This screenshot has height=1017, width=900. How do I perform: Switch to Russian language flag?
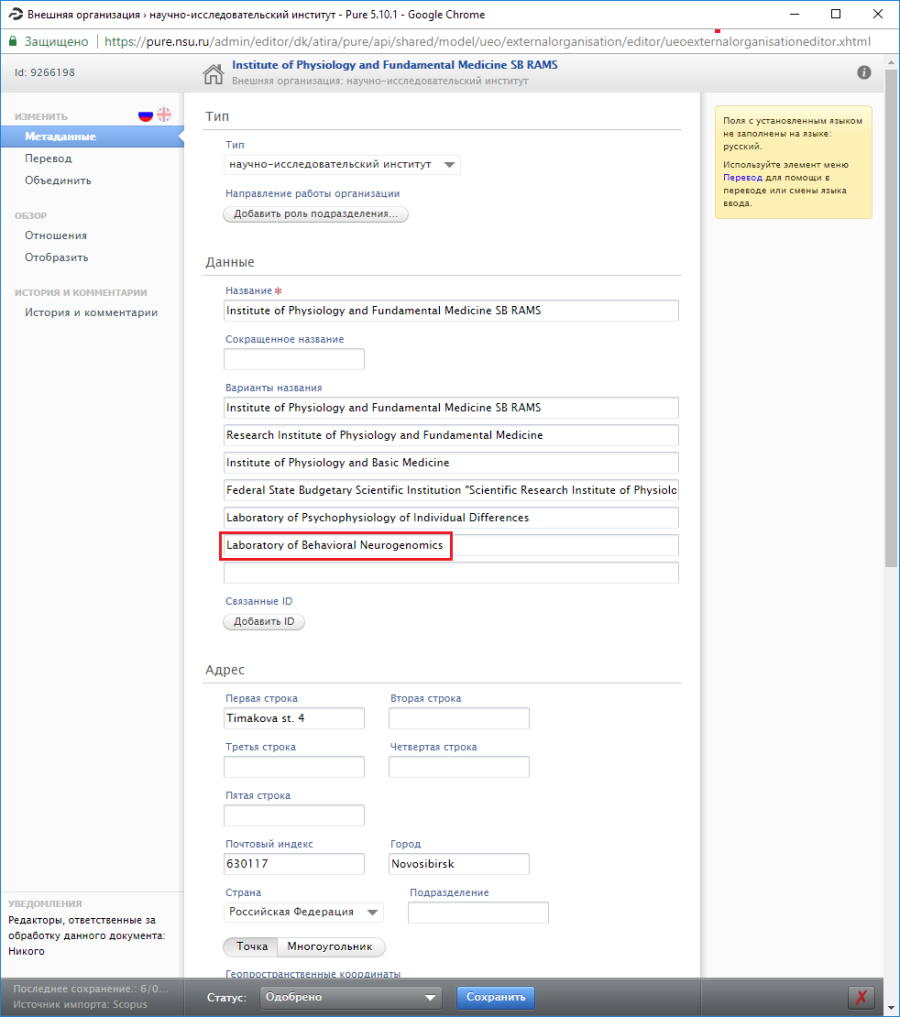pyautogui.click(x=146, y=116)
